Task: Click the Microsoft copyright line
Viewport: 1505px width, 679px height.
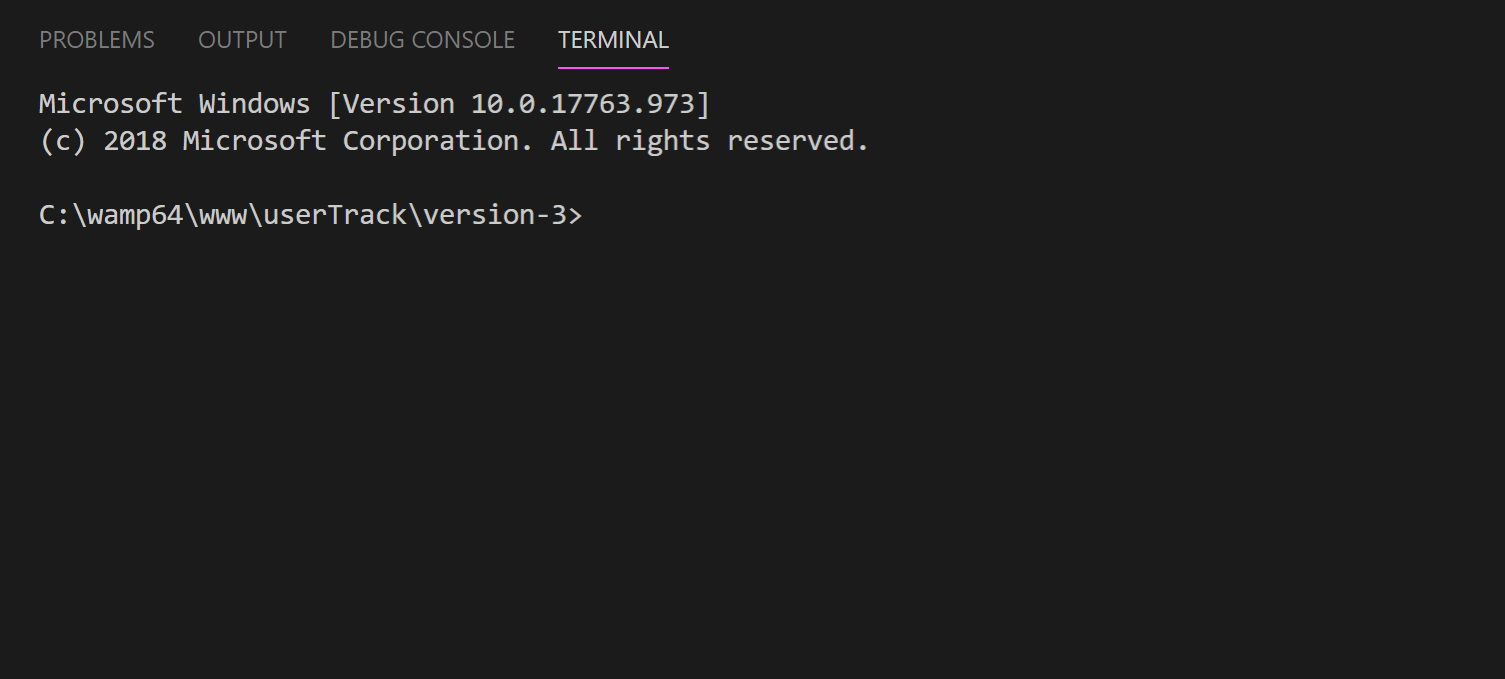Action: pyautogui.click(x=452, y=140)
